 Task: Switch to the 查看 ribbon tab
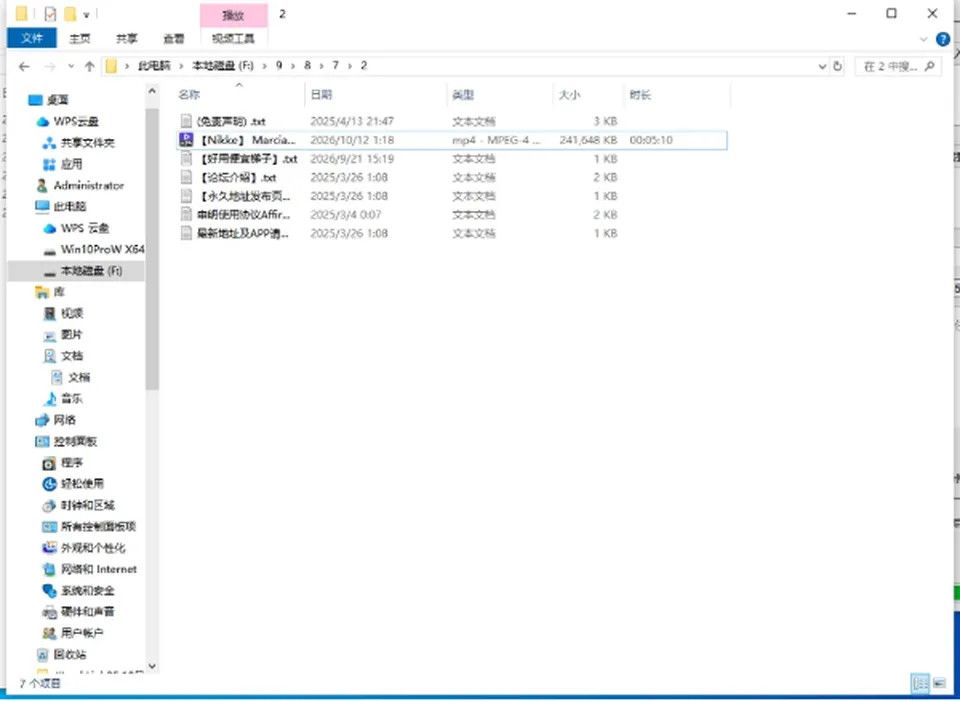[174, 39]
